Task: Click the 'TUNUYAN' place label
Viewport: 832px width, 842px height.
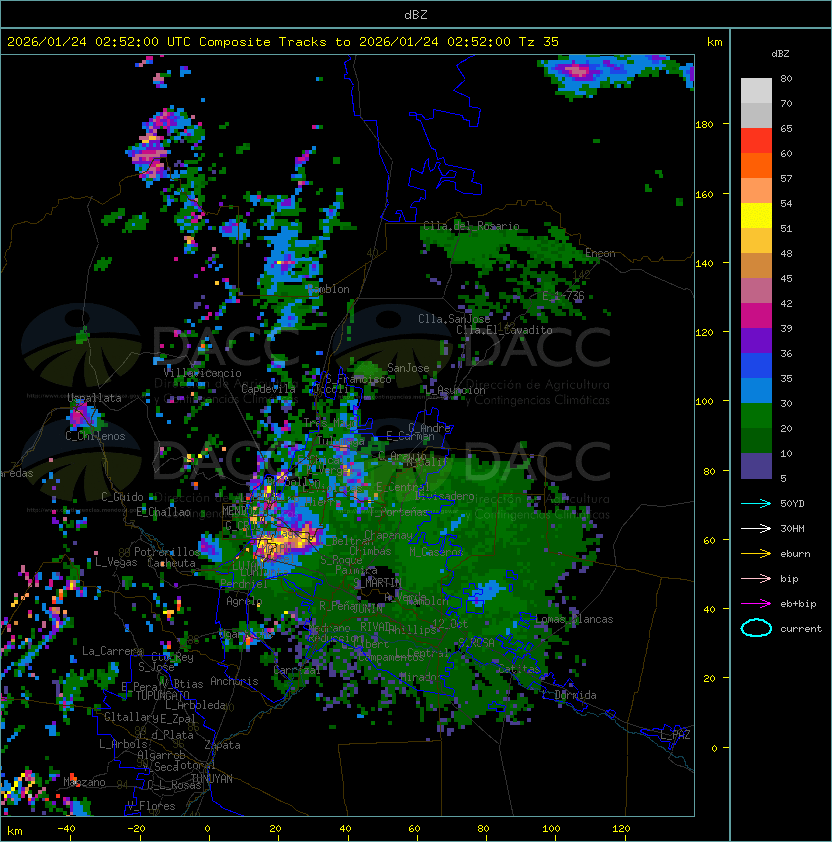Action: (x=212, y=779)
